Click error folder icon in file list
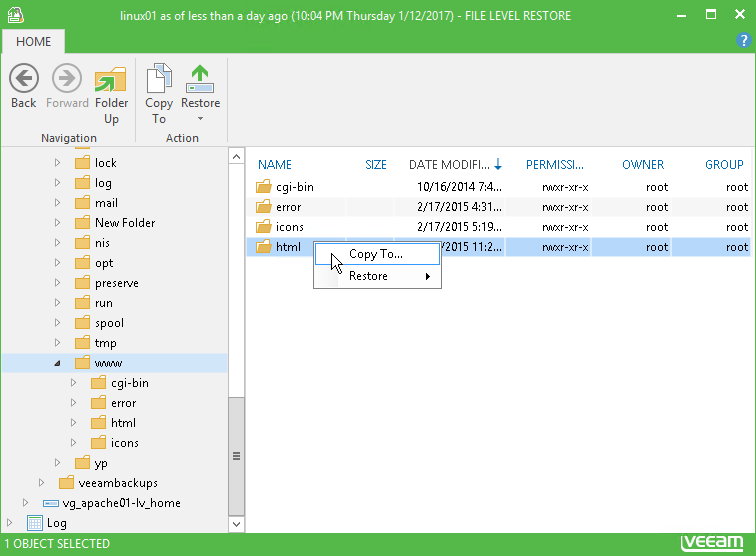756x556 pixels. tap(264, 207)
